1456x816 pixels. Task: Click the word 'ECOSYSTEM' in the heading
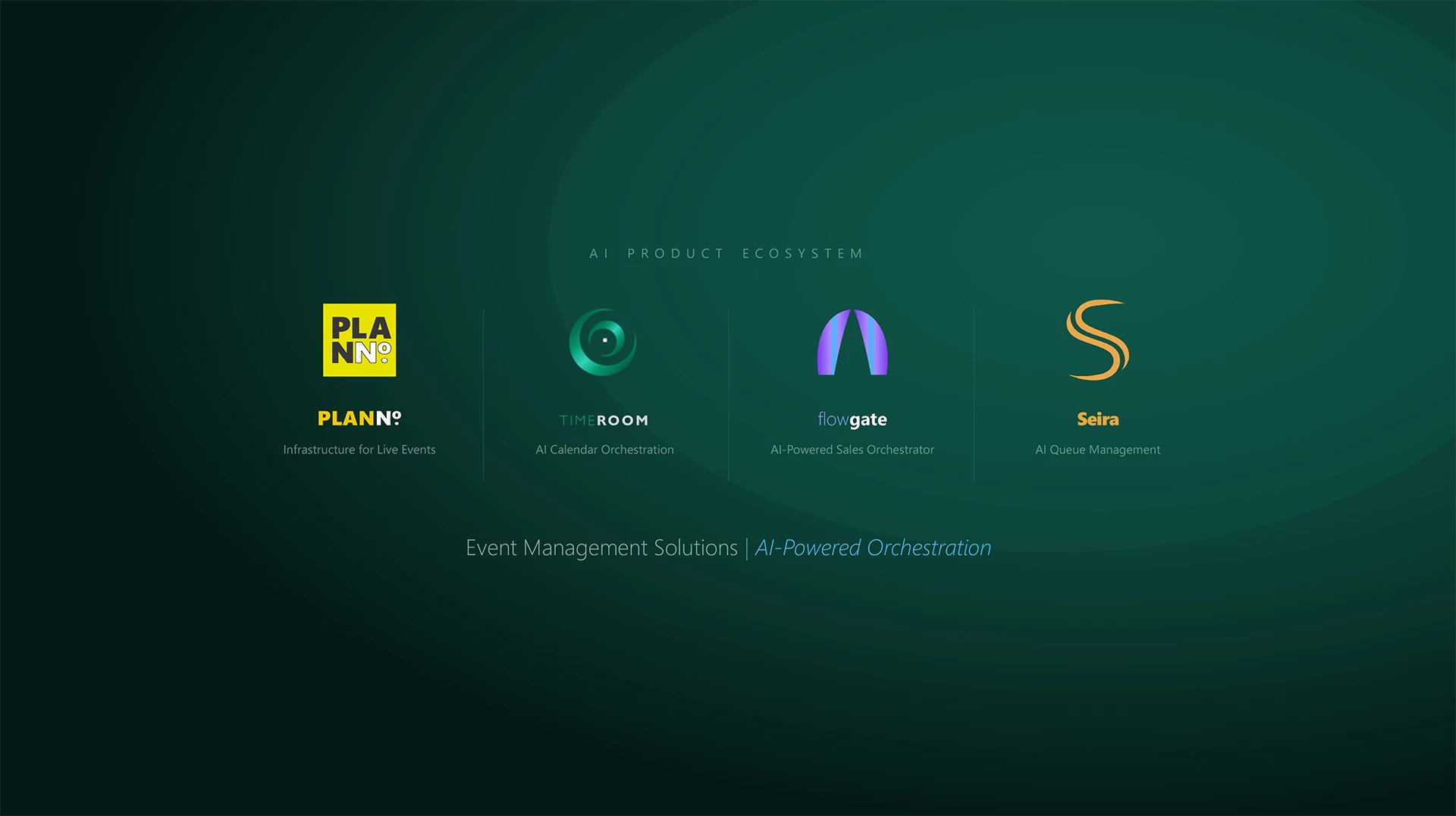pyautogui.click(x=803, y=253)
